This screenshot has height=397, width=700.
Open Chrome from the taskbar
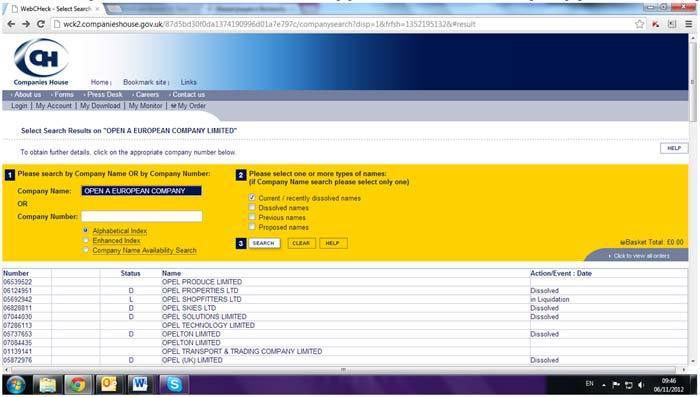pyautogui.click(x=78, y=384)
